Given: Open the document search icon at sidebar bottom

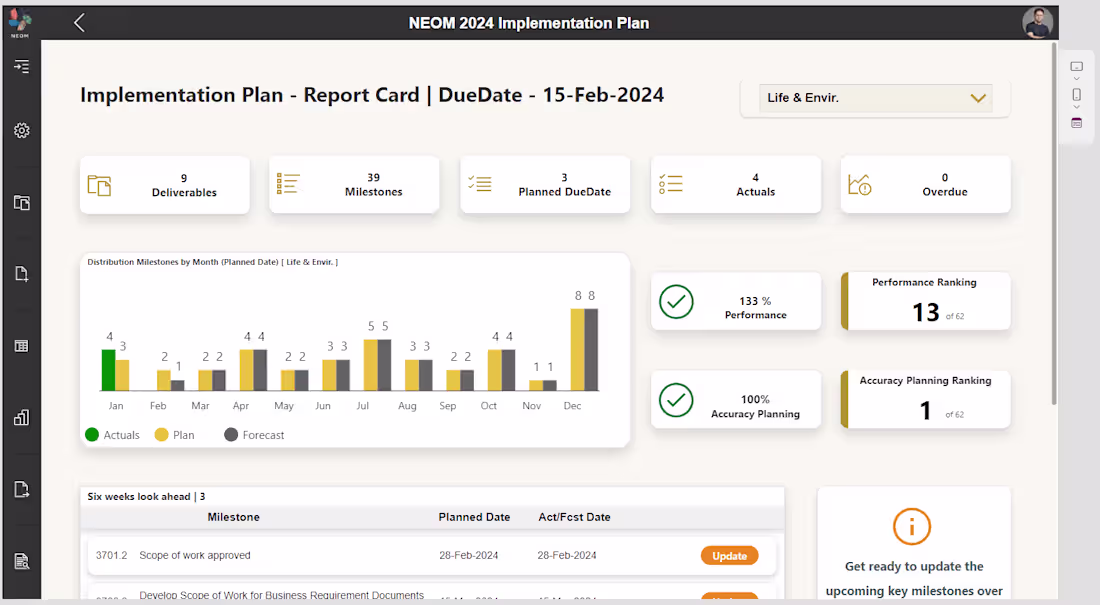Looking at the screenshot, I should [x=22, y=560].
